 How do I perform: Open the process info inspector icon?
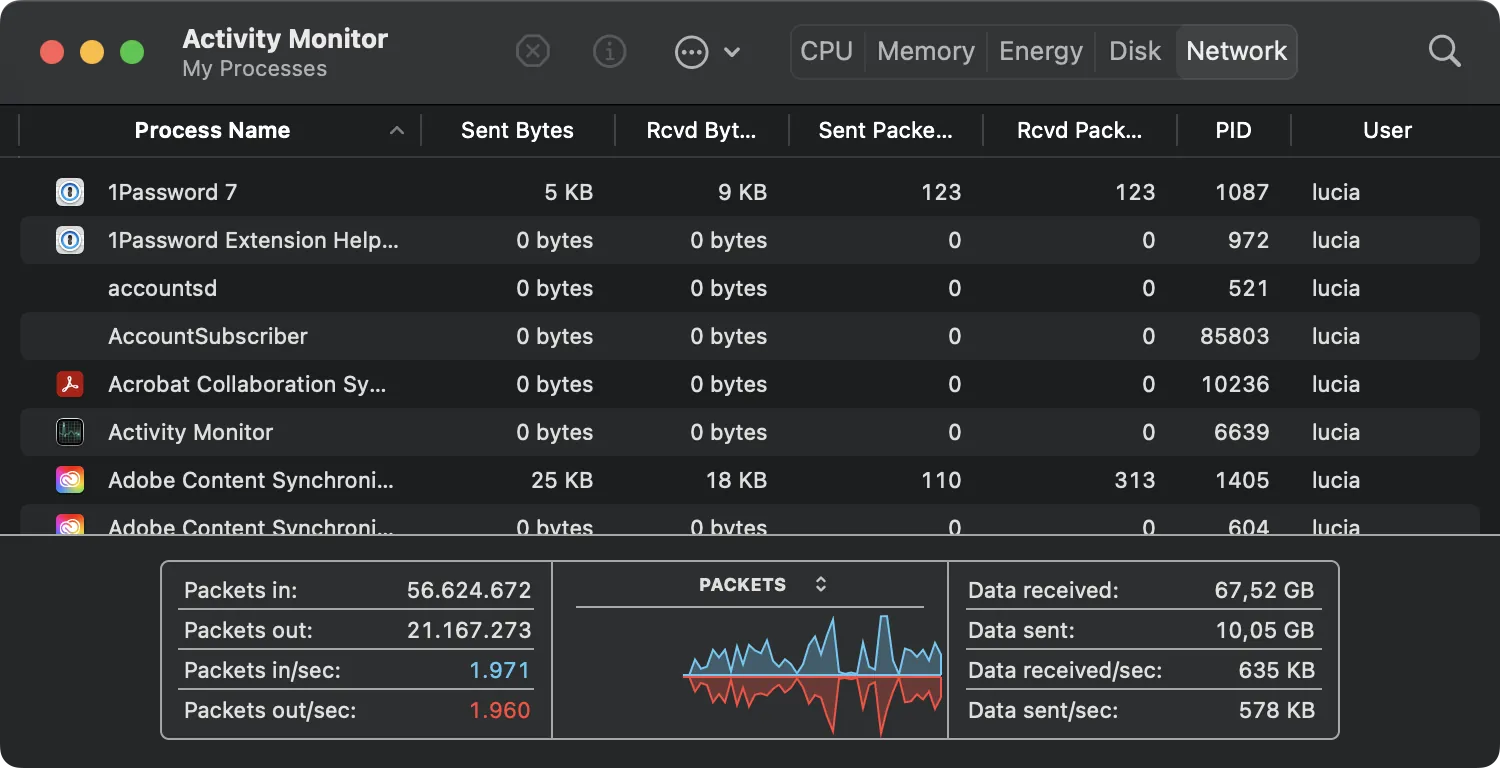[x=609, y=51]
